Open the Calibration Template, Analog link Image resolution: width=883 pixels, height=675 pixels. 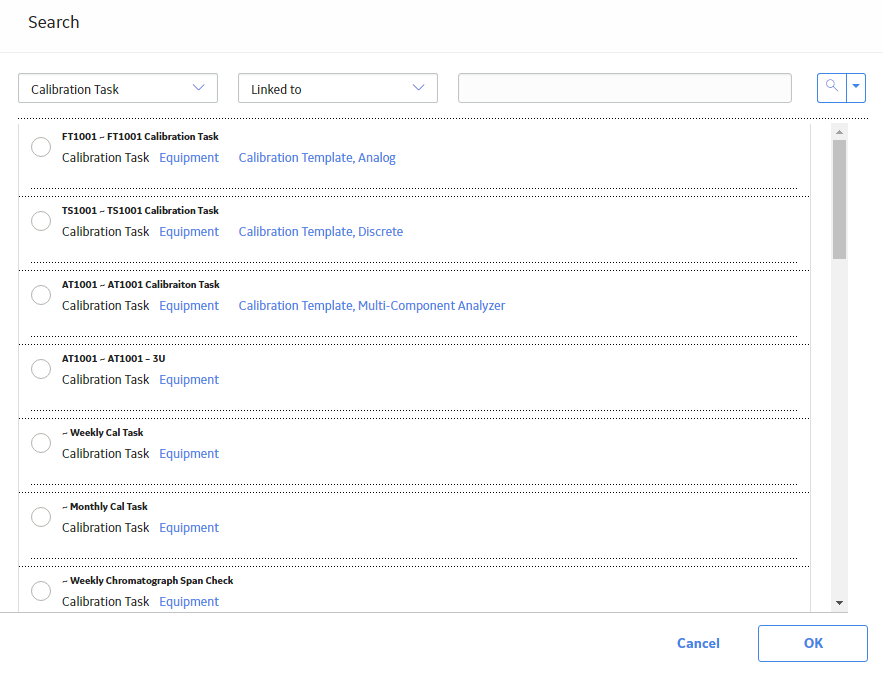pos(317,158)
